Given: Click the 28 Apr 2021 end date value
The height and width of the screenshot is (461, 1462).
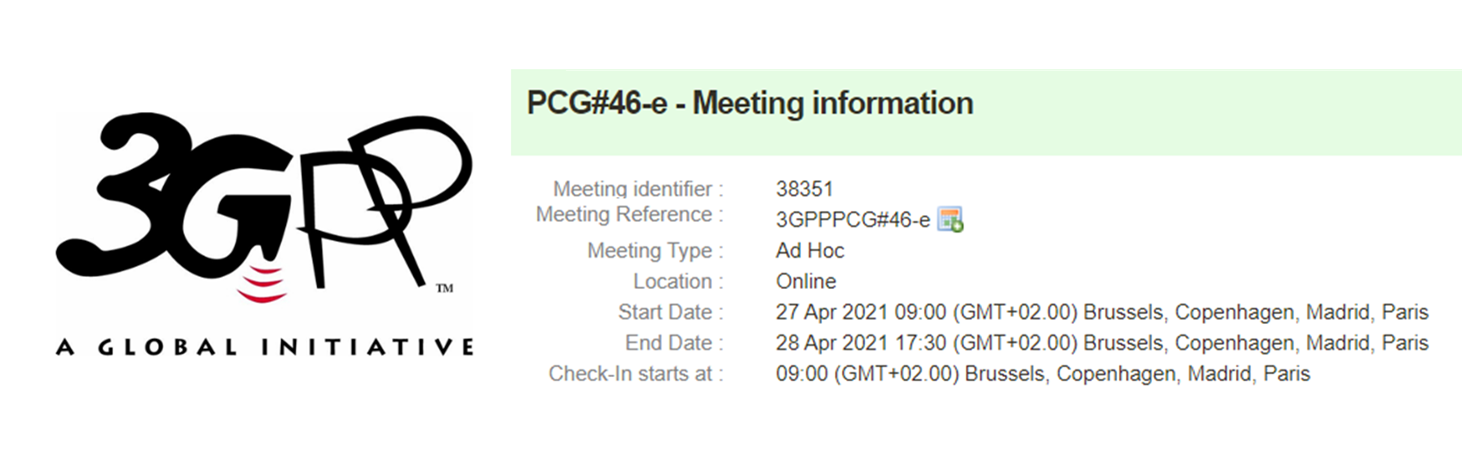Looking at the screenshot, I should point(1102,344).
